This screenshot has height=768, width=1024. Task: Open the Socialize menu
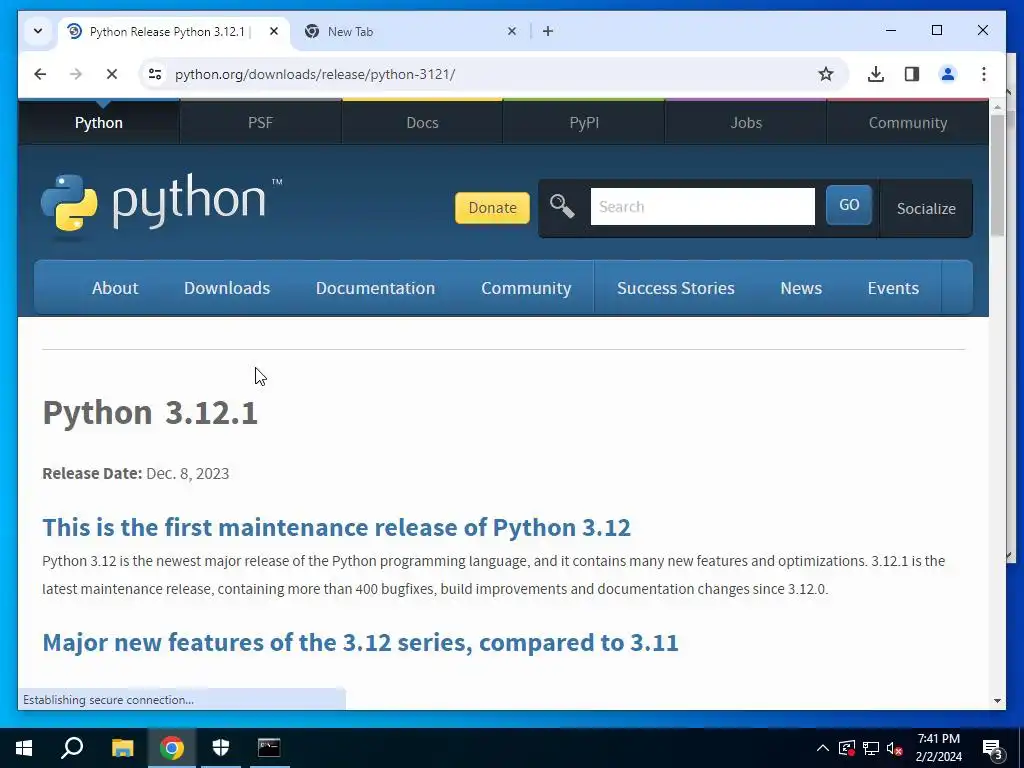point(925,208)
